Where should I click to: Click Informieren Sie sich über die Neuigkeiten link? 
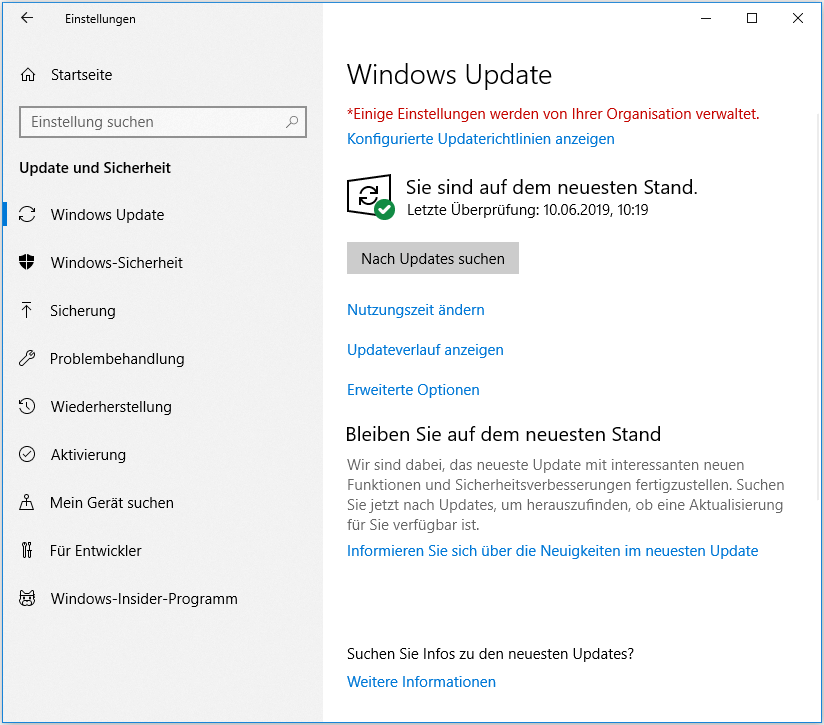point(552,551)
